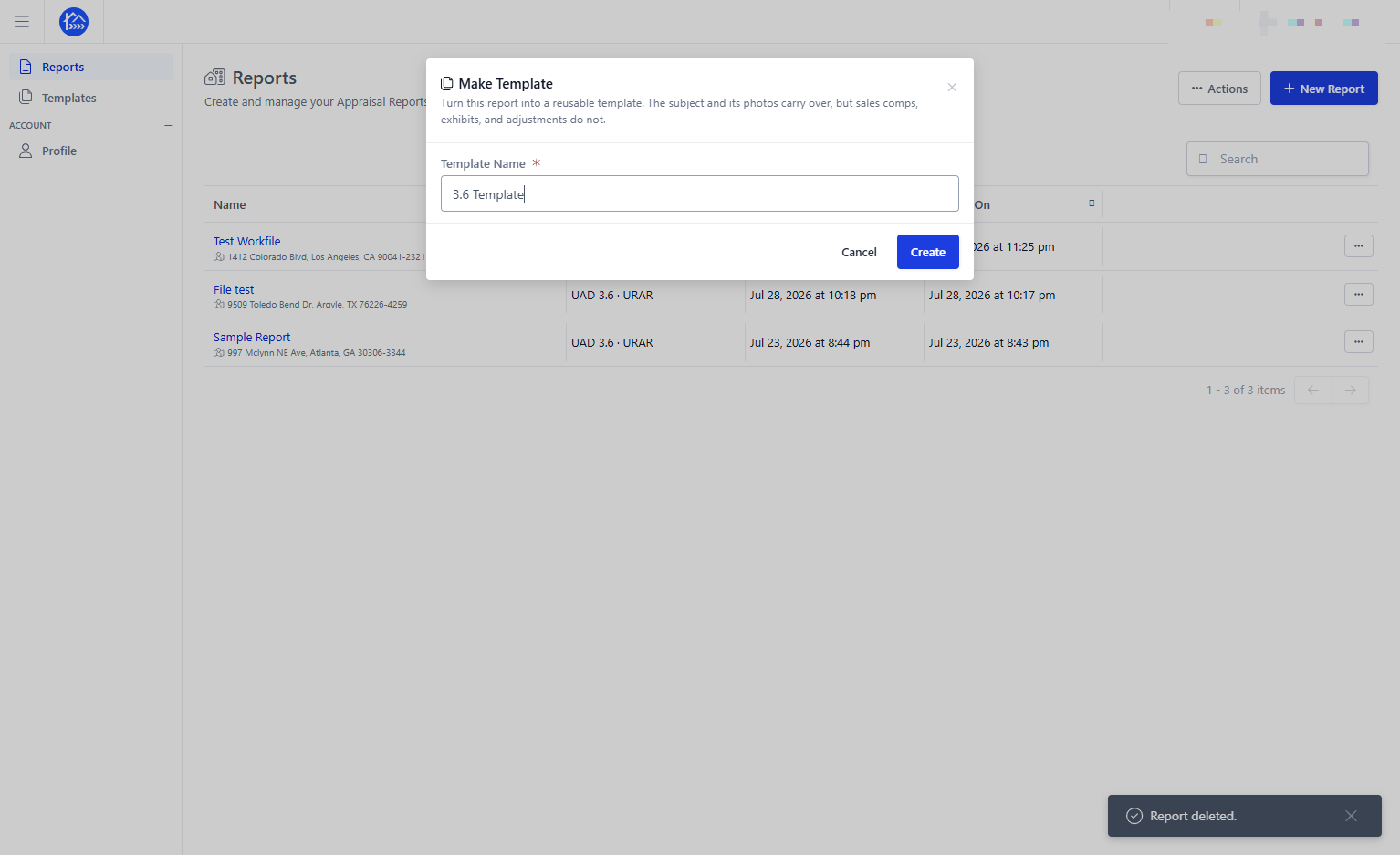Focus the Template Name text field
Screen dimensions: 1400x855
click(x=699, y=193)
